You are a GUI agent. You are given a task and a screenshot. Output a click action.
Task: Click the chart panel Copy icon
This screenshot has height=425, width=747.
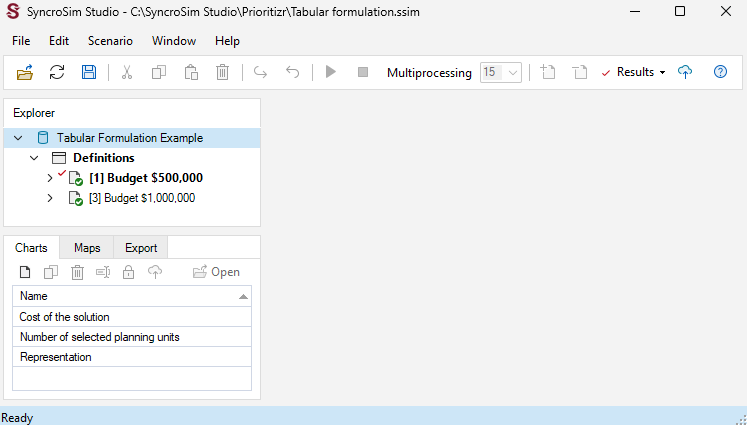tap(51, 273)
